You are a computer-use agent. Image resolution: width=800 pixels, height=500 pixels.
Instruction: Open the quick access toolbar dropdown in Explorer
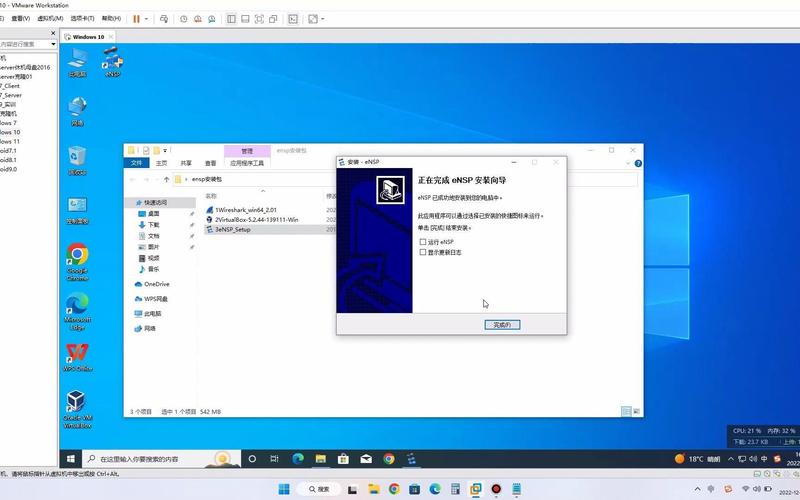[x=165, y=151]
